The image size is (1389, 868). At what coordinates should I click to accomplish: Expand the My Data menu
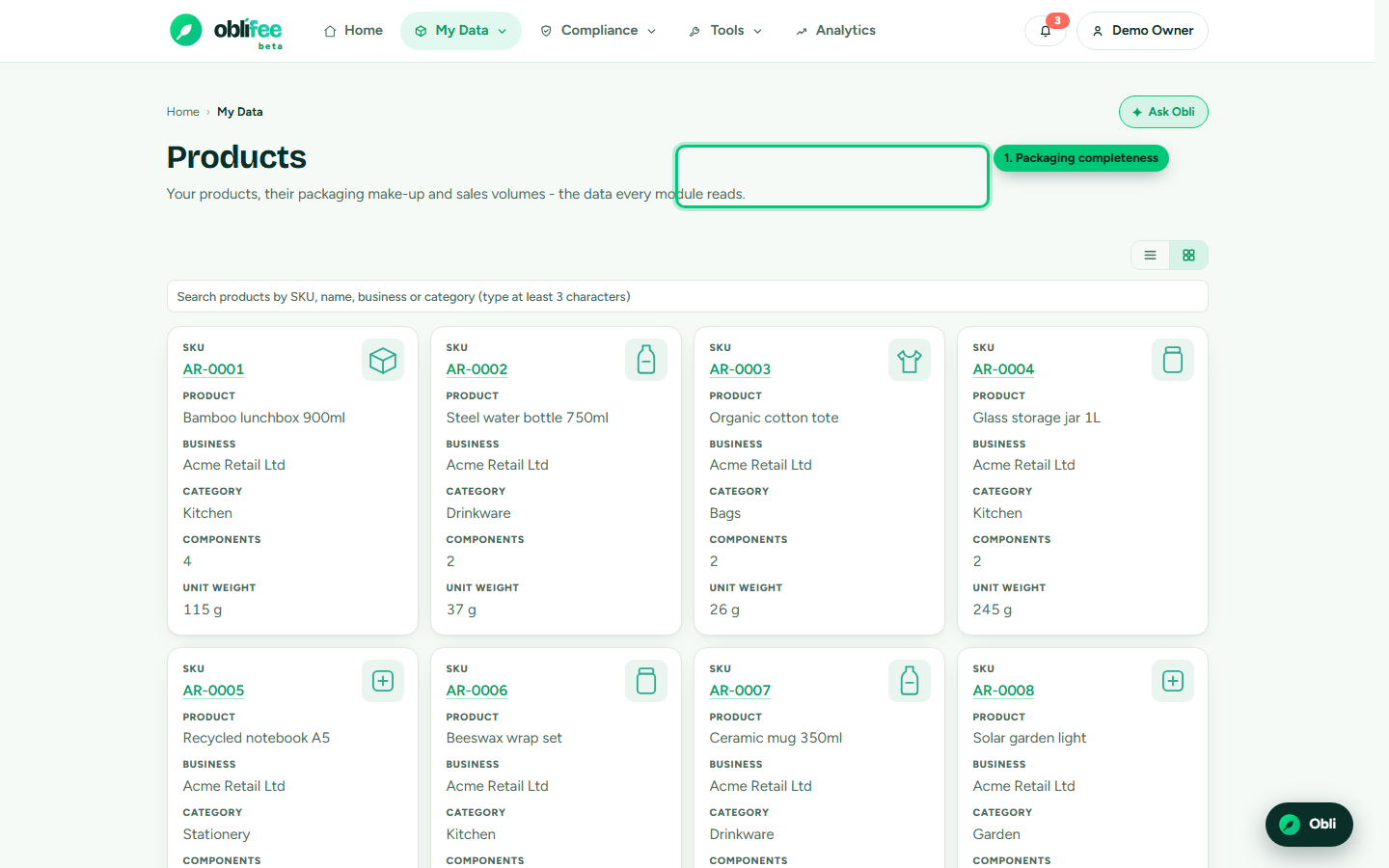click(461, 31)
